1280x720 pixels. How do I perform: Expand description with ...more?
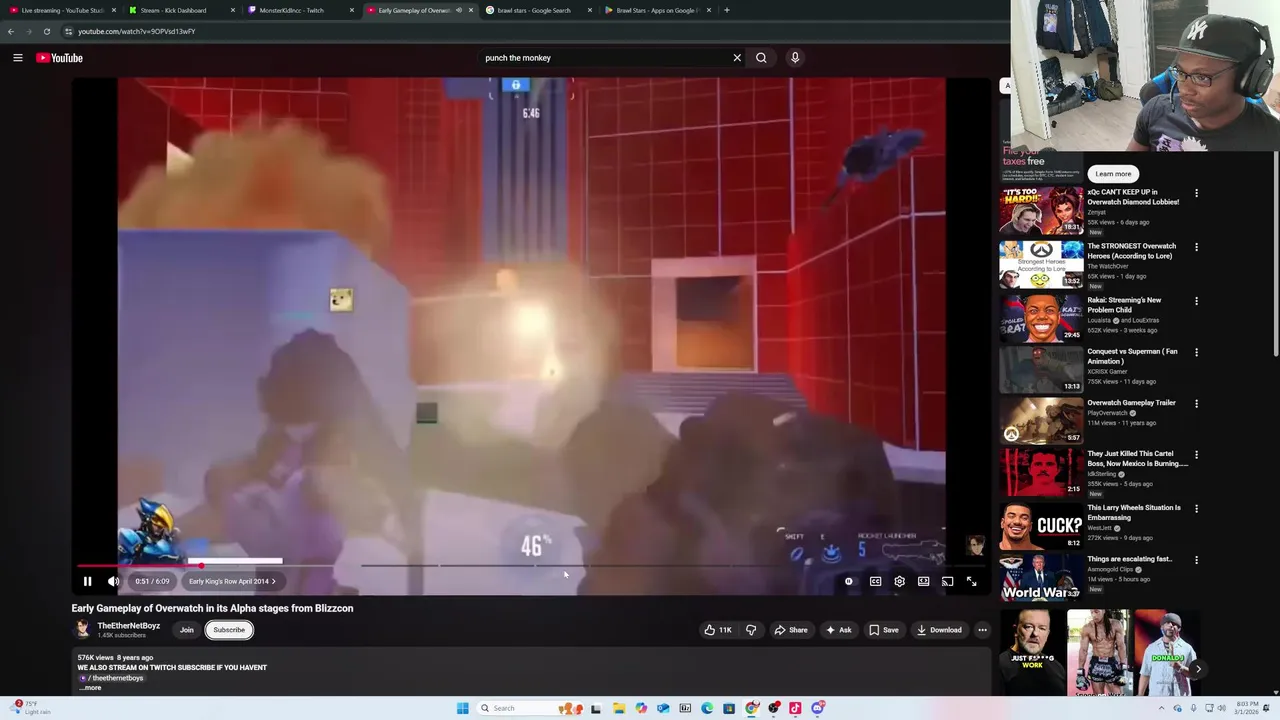click(91, 688)
